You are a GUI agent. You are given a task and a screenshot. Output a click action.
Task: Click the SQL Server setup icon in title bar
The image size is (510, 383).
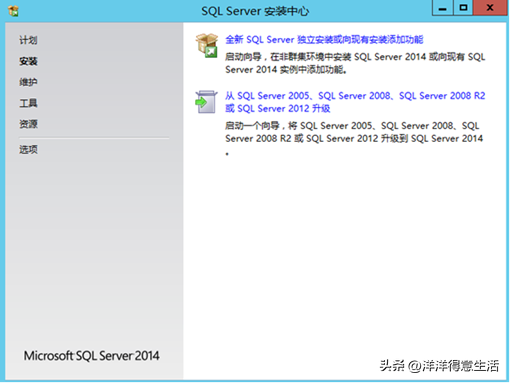click(14, 11)
